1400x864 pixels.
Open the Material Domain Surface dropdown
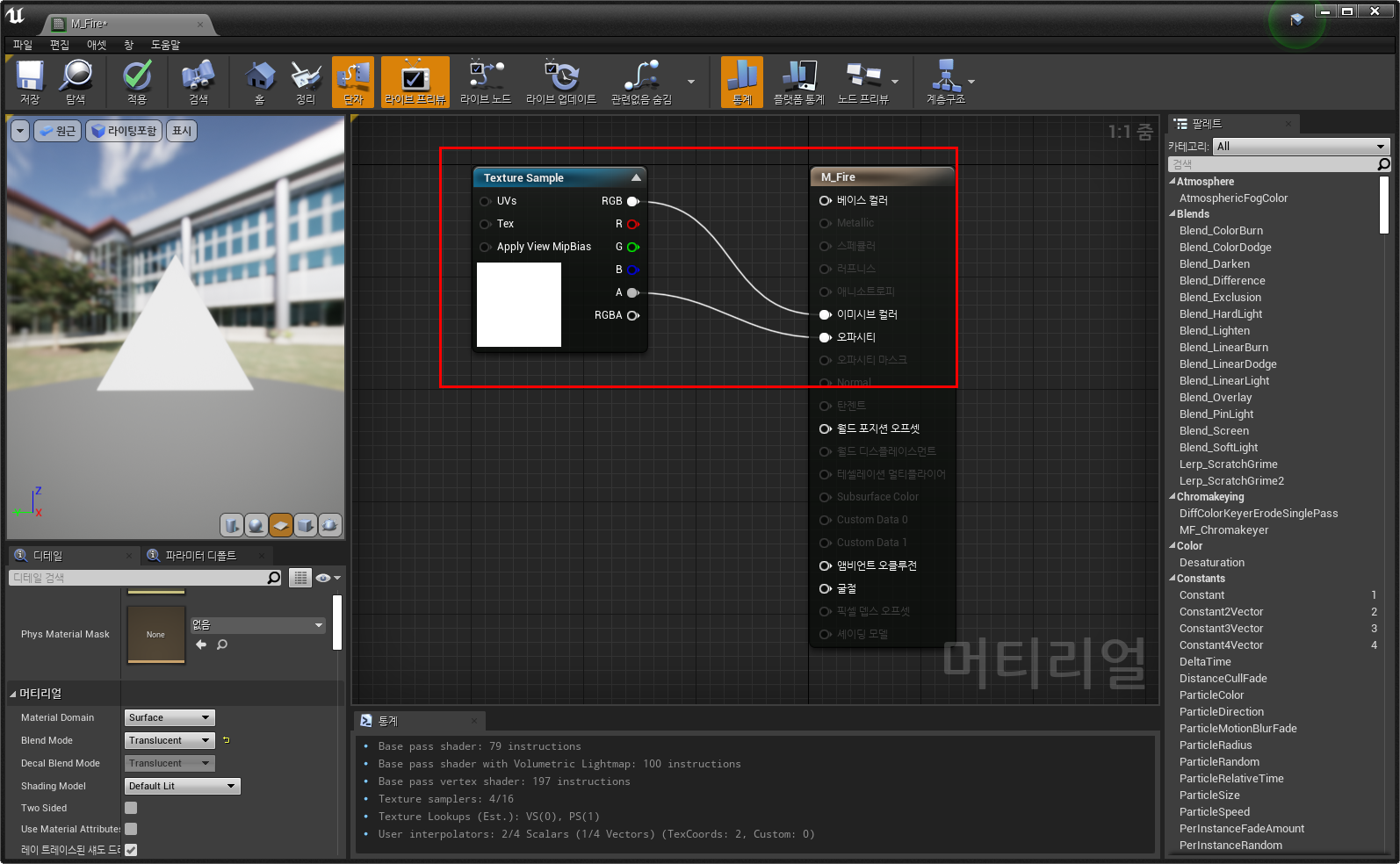tap(170, 717)
